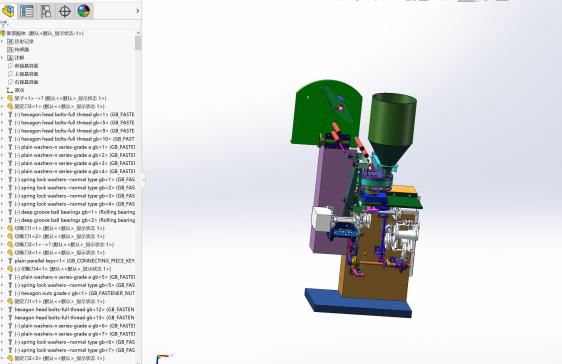Select the green hopper on the 3D model
This screenshot has height=364, width=562.
[393, 125]
